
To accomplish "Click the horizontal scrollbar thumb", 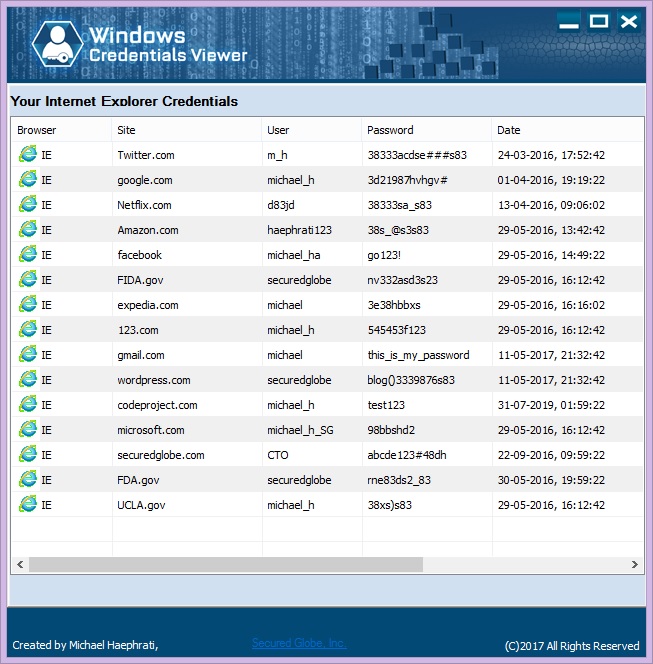I will [x=226, y=564].
